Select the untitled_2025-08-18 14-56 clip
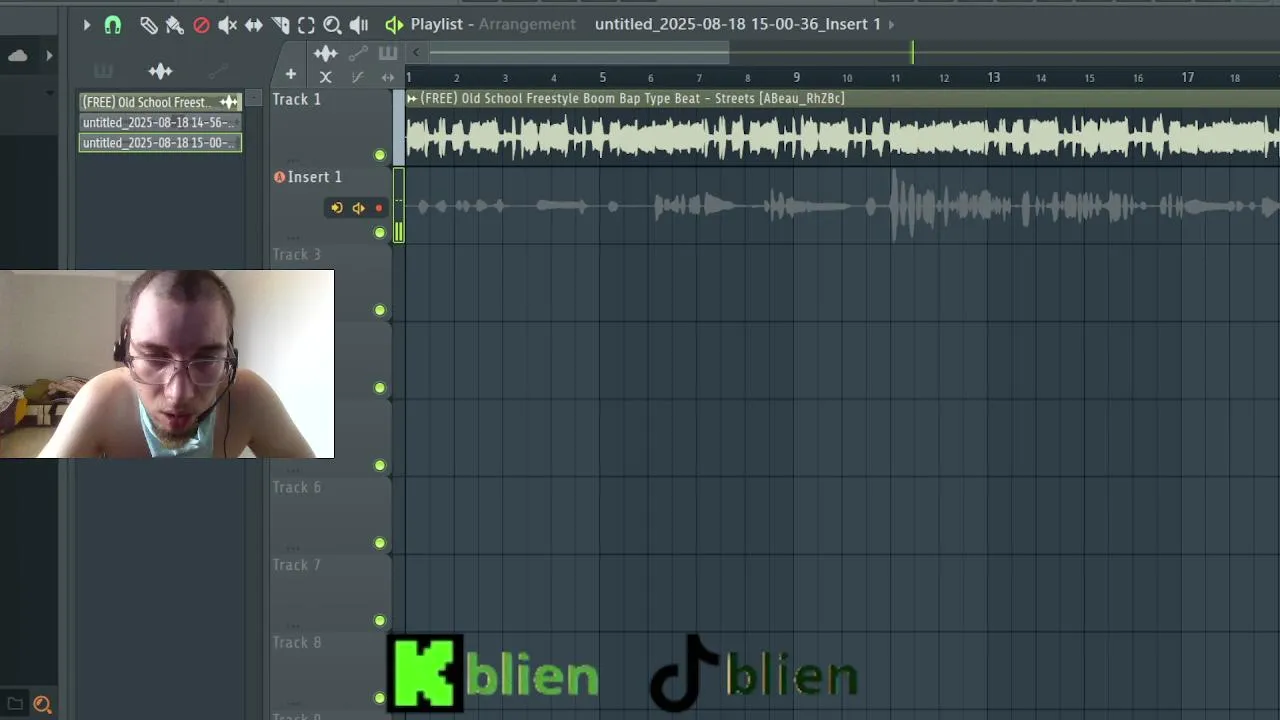 (160, 122)
